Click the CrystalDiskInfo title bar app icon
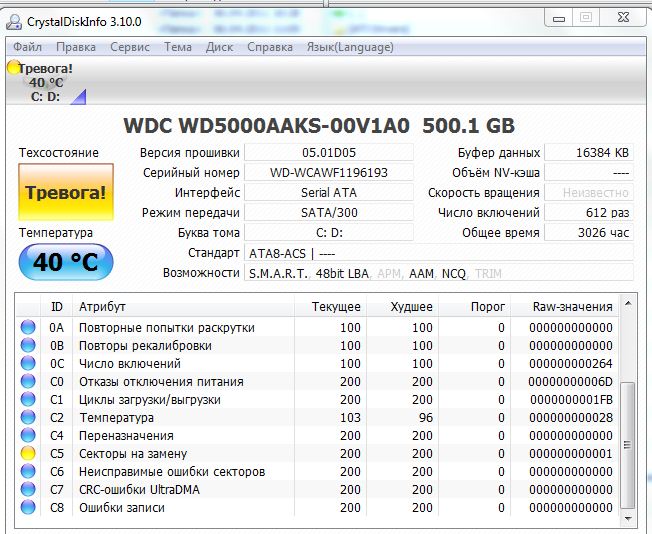The image size is (652, 534). pyautogui.click(x=14, y=22)
